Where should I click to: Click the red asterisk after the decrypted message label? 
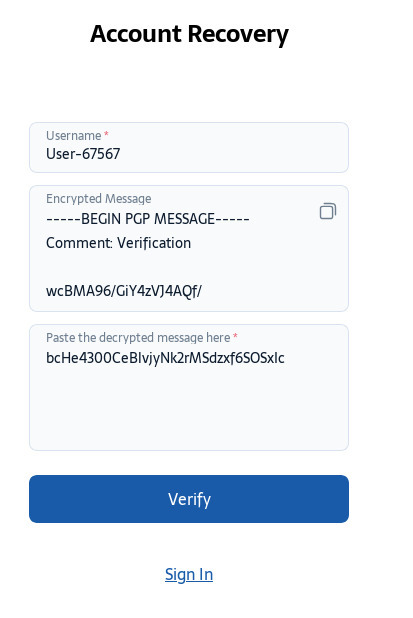(x=235, y=336)
